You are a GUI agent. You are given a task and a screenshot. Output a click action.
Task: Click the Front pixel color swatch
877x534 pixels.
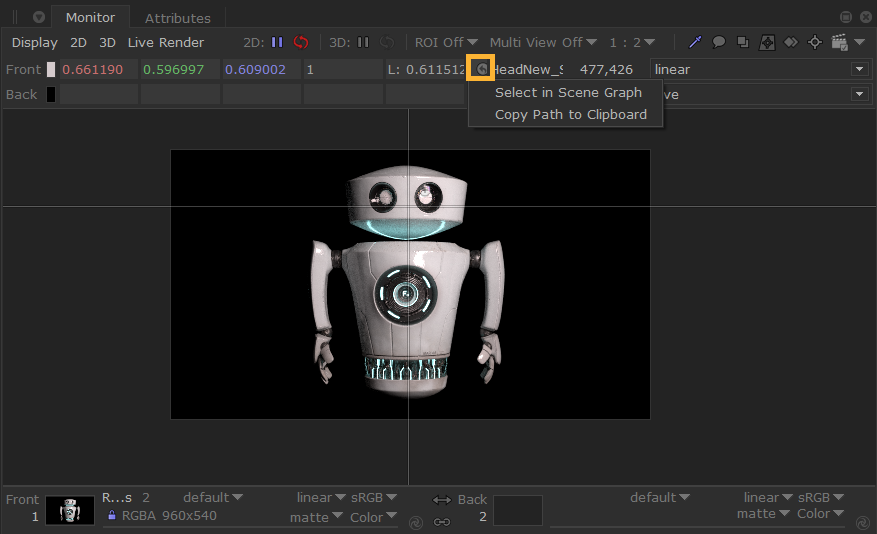tap(51, 69)
